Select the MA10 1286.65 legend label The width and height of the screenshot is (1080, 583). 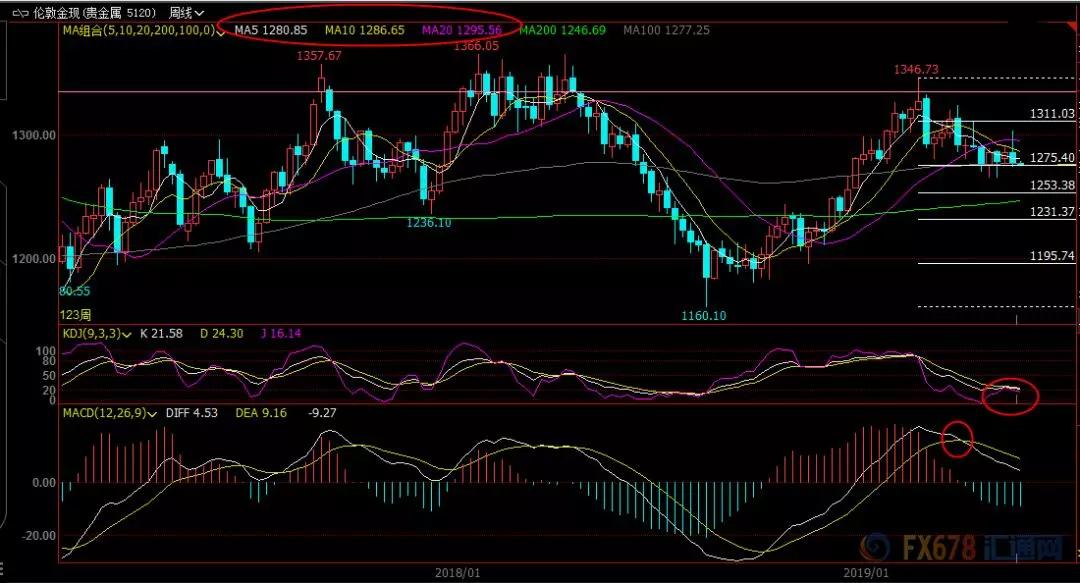(x=366, y=31)
